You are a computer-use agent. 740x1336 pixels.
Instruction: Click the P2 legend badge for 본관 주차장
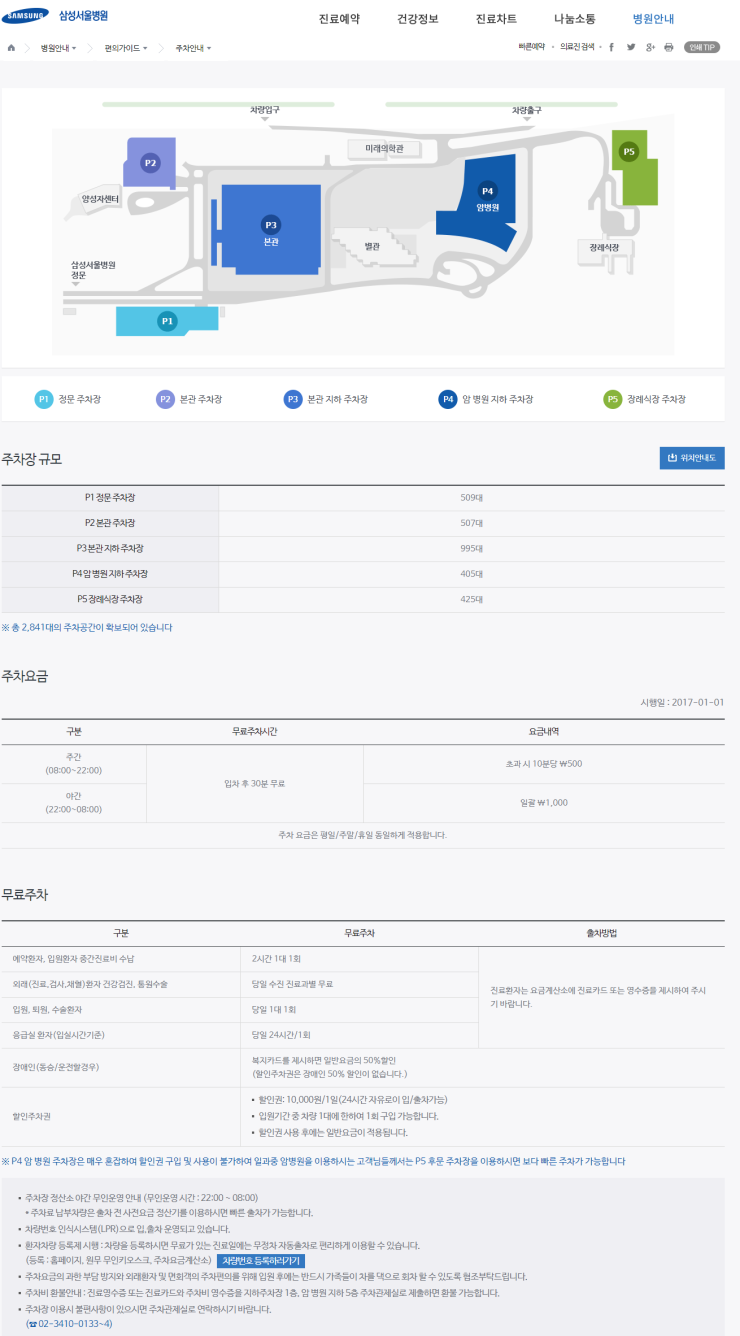(165, 399)
